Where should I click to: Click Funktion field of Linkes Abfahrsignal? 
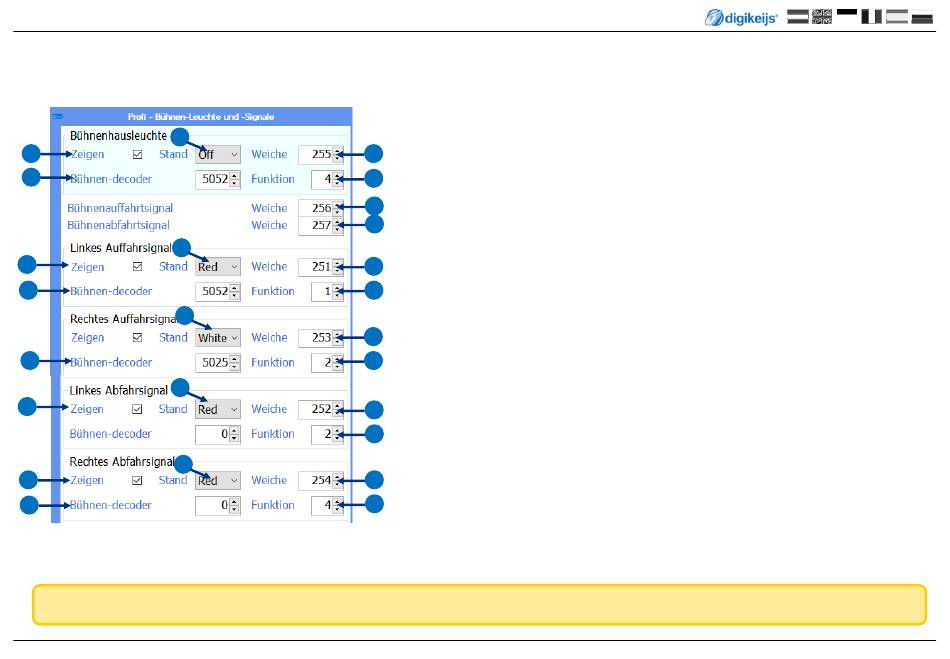[x=327, y=434]
